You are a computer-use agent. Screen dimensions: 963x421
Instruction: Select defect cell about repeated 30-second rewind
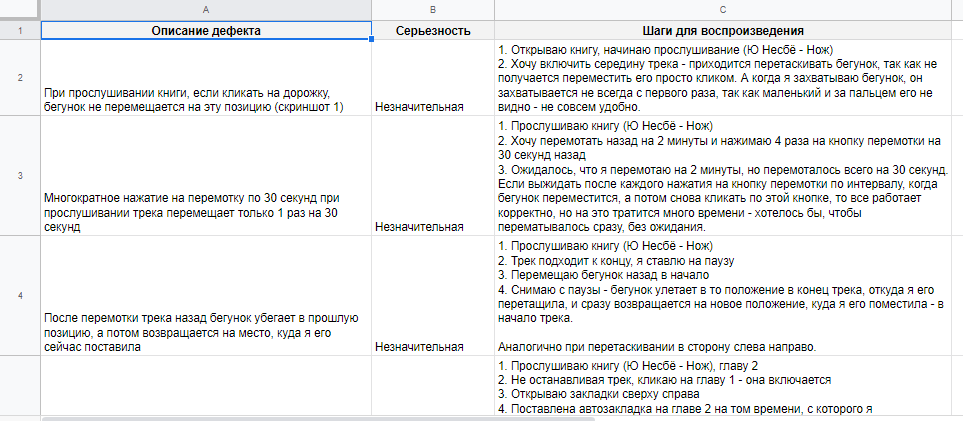coord(206,175)
